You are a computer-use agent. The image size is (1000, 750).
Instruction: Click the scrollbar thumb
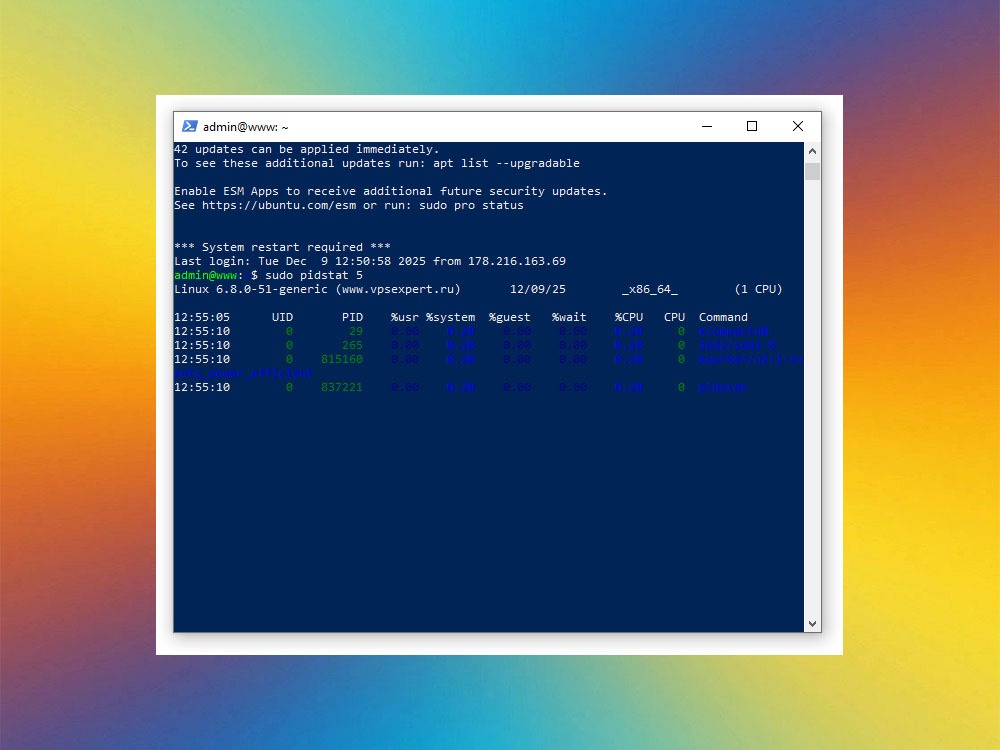[x=812, y=170]
